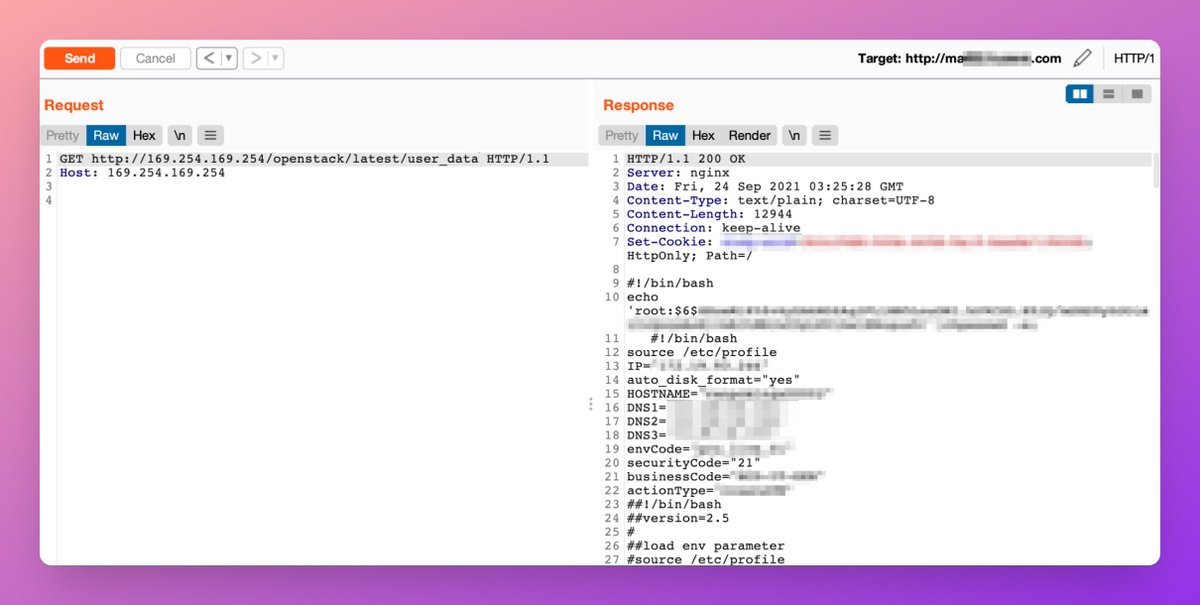Select Hex tab in Response panel
1200x605 pixels.
click(703, 135)
